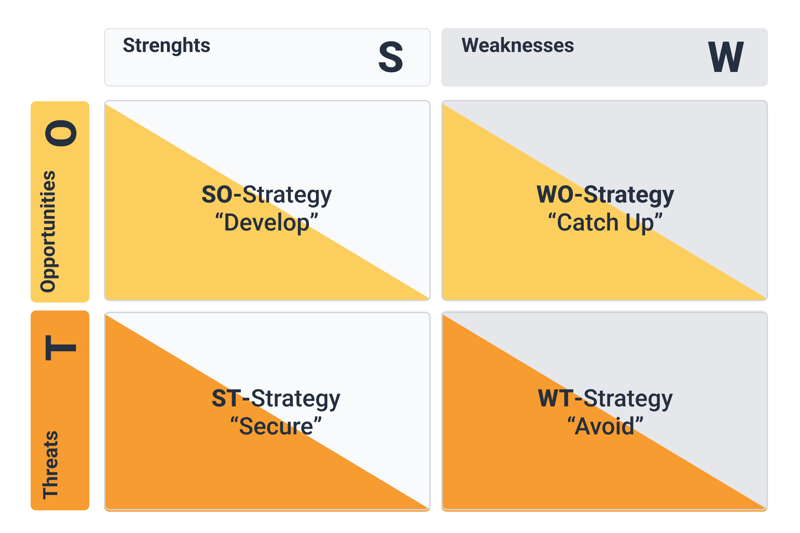This screenshot has width=800, height=533.
Task: Click the Strenghts header box
Action: (x=267, y=57)
